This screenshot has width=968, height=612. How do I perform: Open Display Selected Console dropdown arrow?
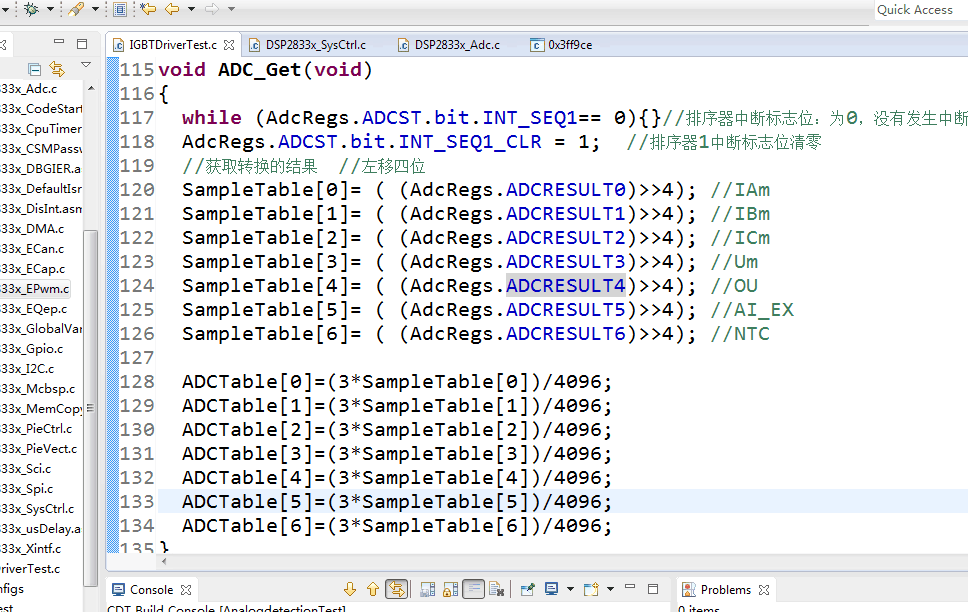pos(570,589)
